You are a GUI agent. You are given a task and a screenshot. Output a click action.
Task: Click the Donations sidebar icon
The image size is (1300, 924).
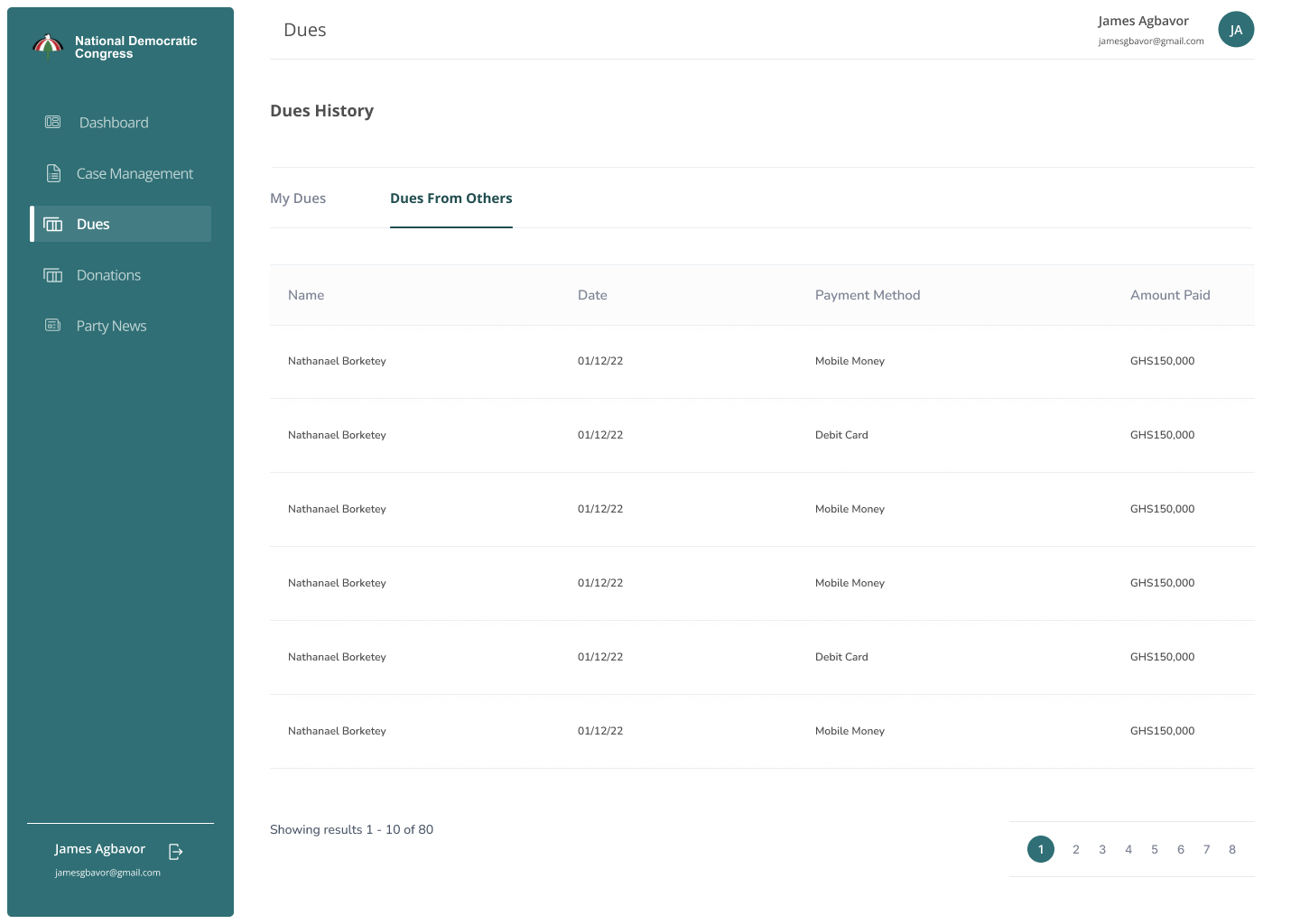coord(53,275)
